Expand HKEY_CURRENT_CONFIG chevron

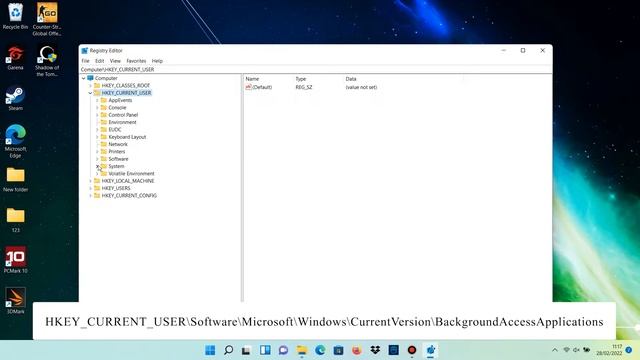click(x=91, y=196)
